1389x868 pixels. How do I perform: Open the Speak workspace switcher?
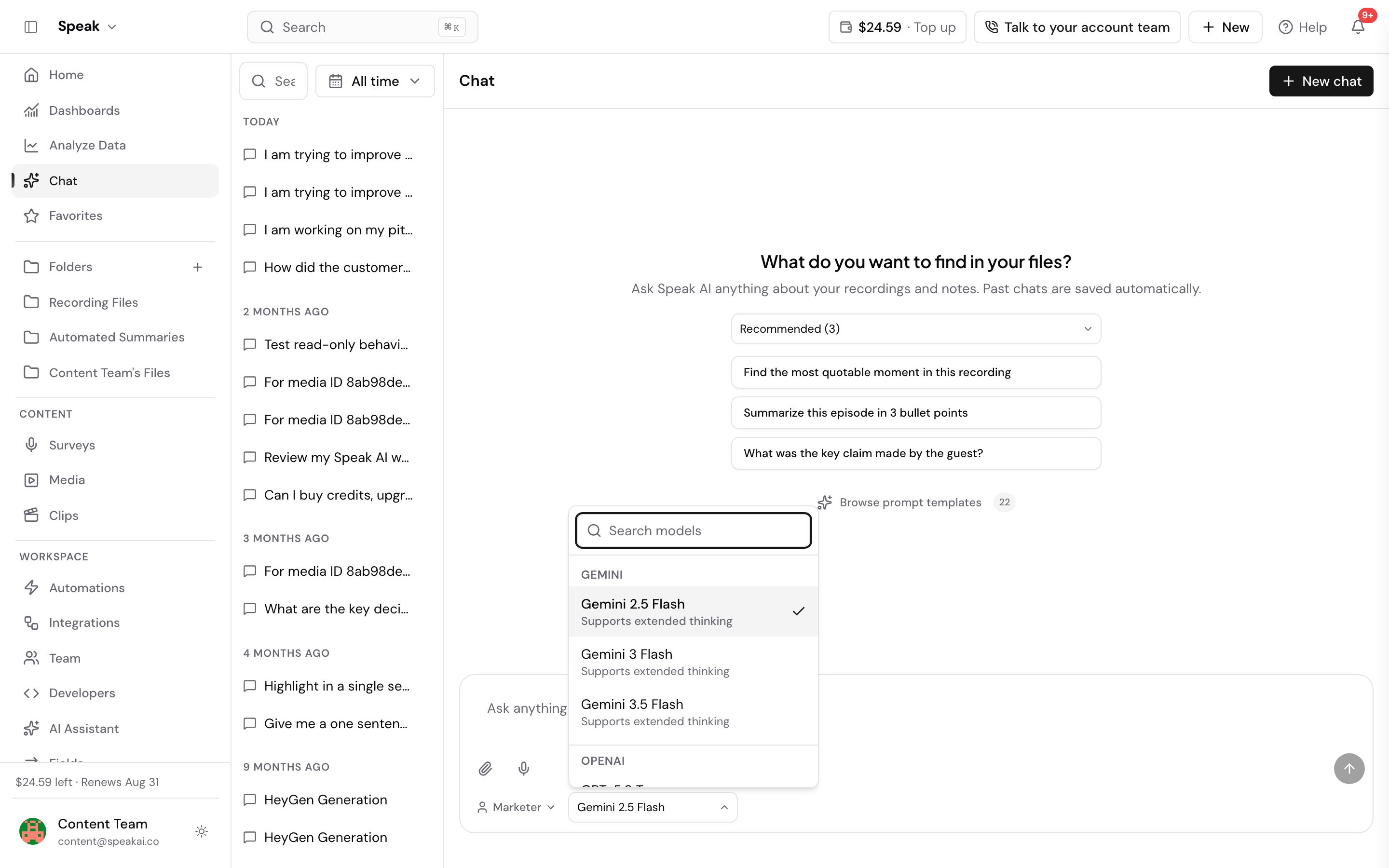[87, 27]
